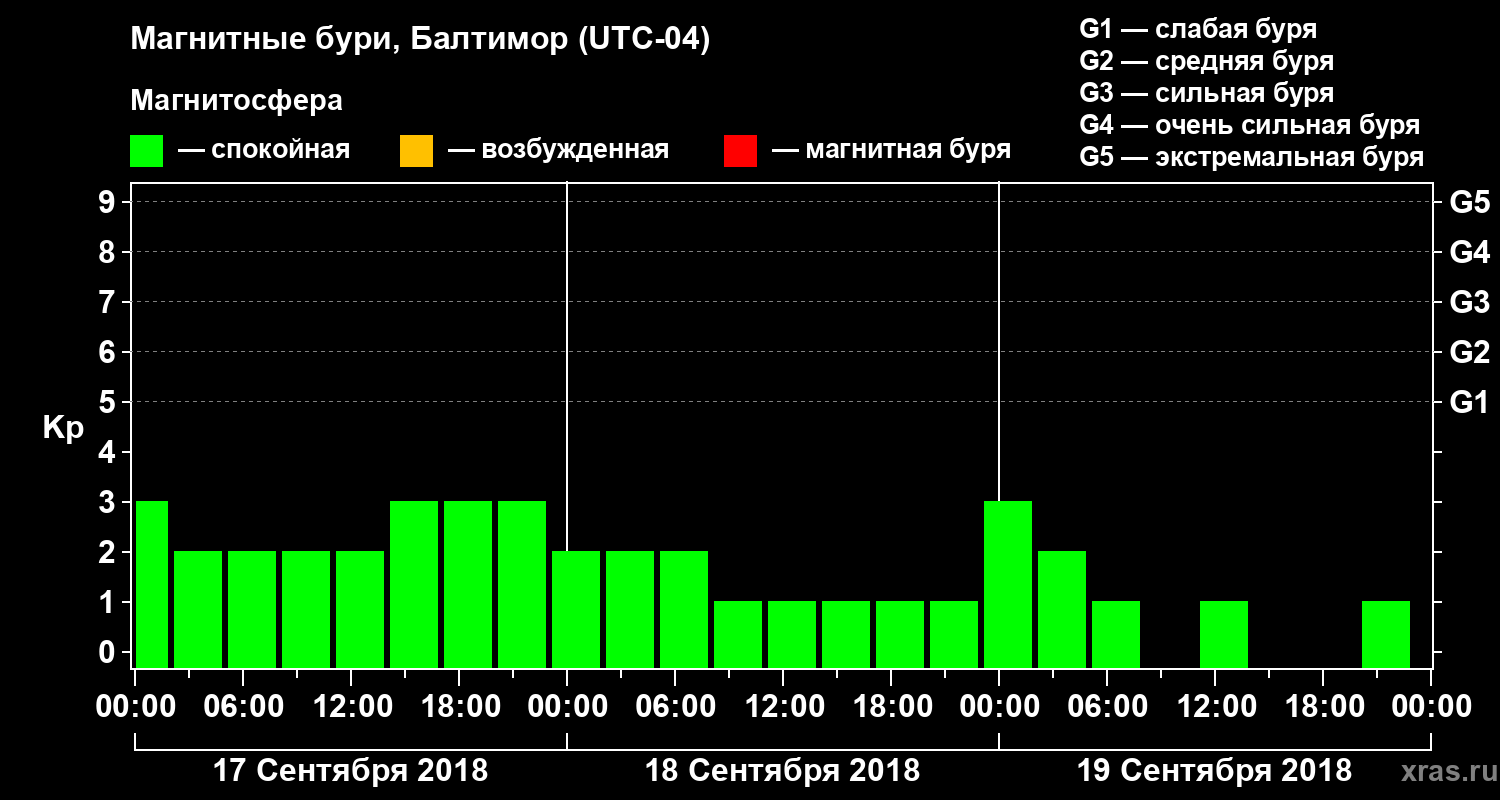Viewport: 1500px width, 800px height.
Task: Click the '18:00' time label under 19 September
Action: [1323, 707]
